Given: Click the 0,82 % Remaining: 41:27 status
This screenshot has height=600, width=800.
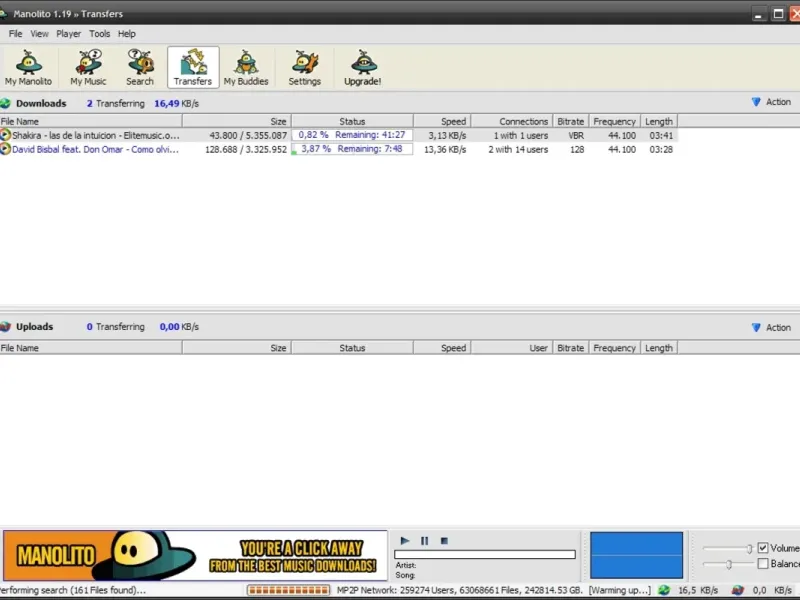Looking at the screenshot, I should click(x=352, y=135).
